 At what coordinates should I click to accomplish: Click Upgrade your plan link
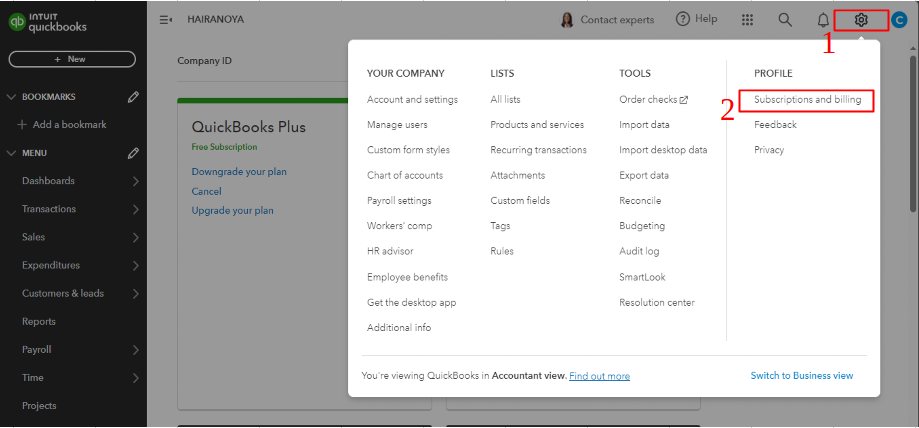(233, 210)
